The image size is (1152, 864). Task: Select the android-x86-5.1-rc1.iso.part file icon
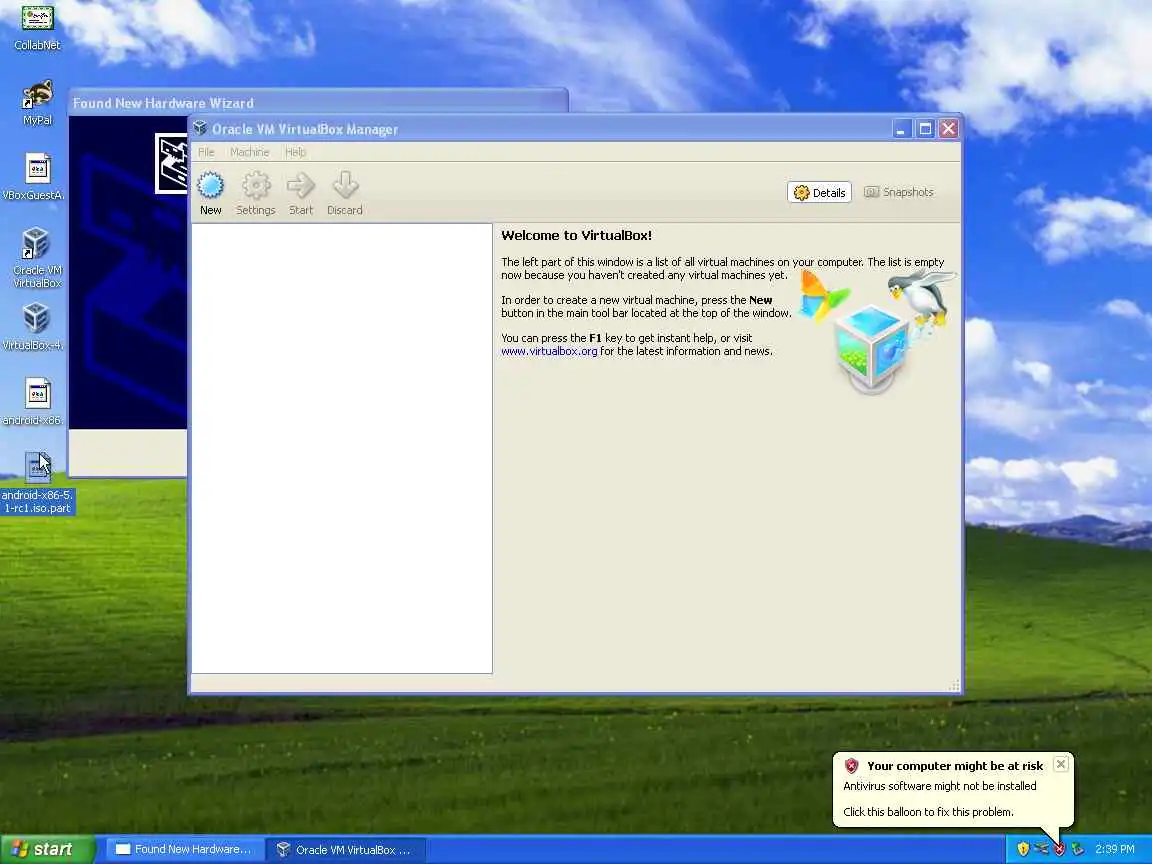(x=37, y=483)
